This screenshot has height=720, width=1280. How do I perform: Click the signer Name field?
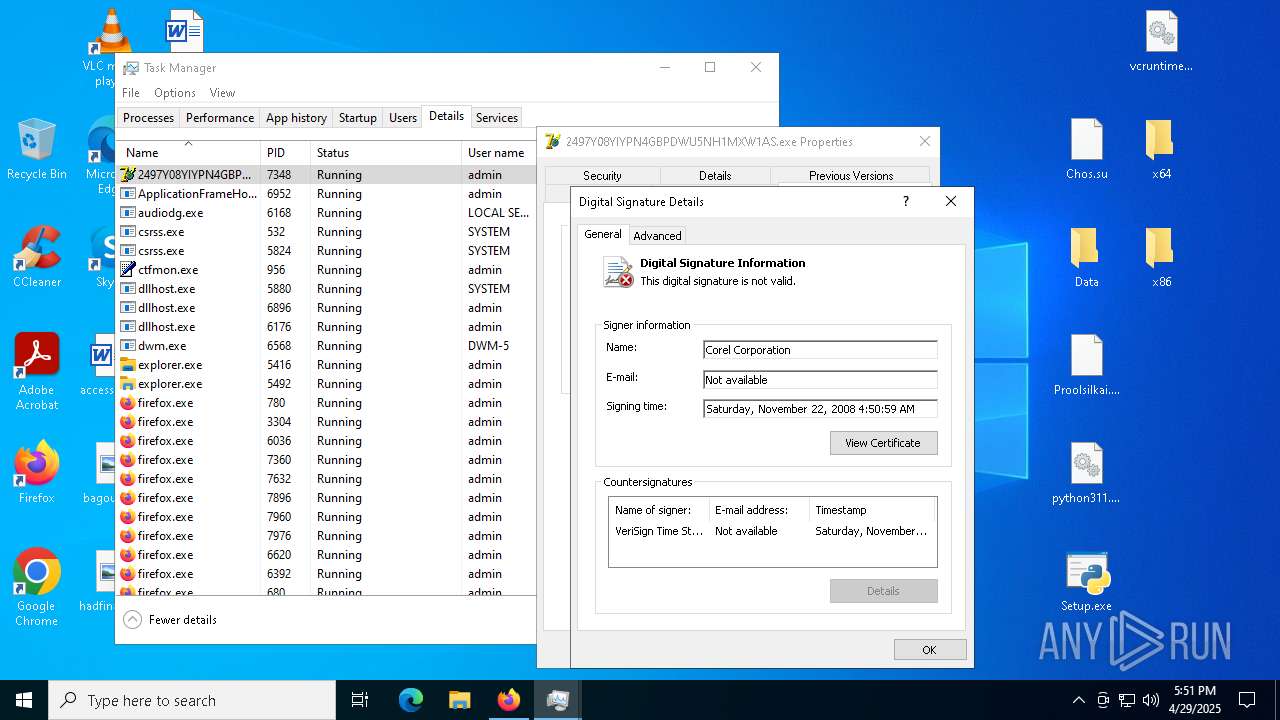[820, 350]
